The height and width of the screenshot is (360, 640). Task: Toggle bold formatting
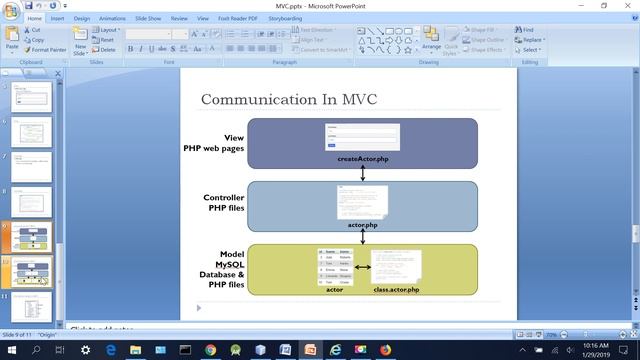pyautogui.click(x=130, y=49)
